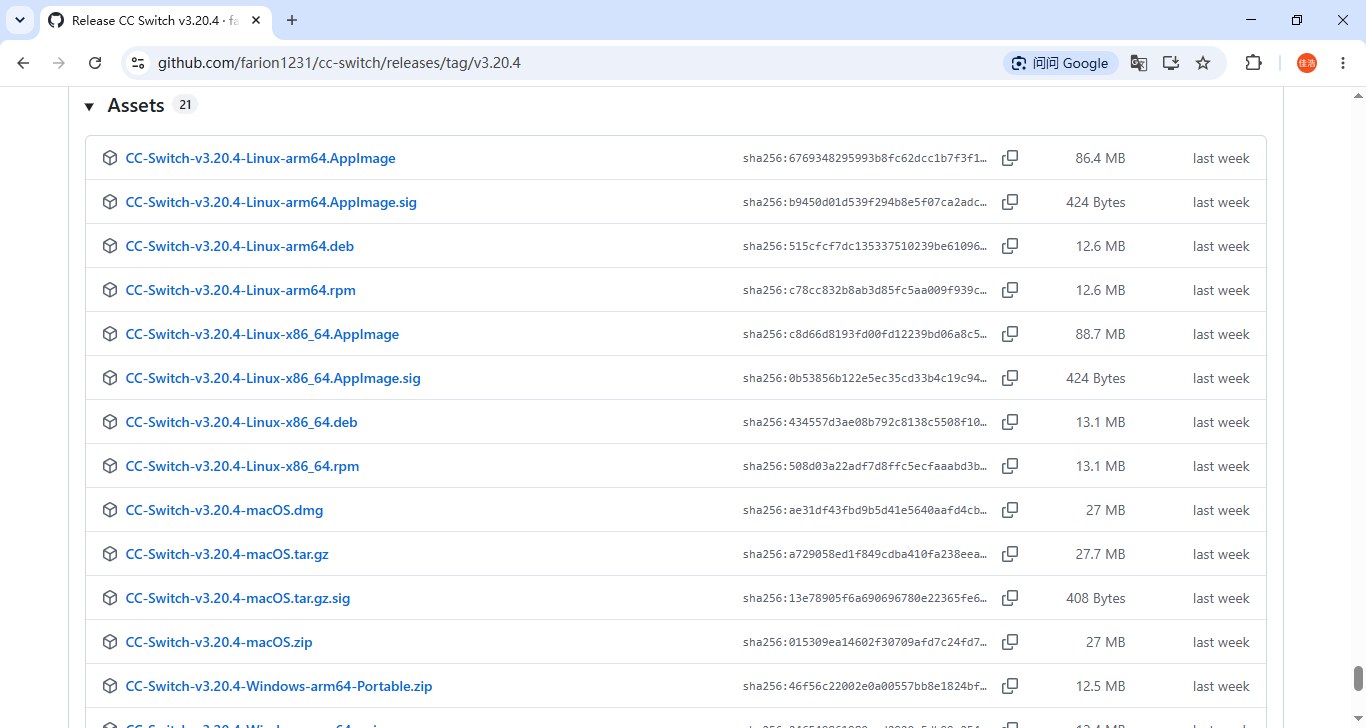Download CC-Switch-v3.20.4-Linux-arm64.AppImage

click(x=260, y=158)
